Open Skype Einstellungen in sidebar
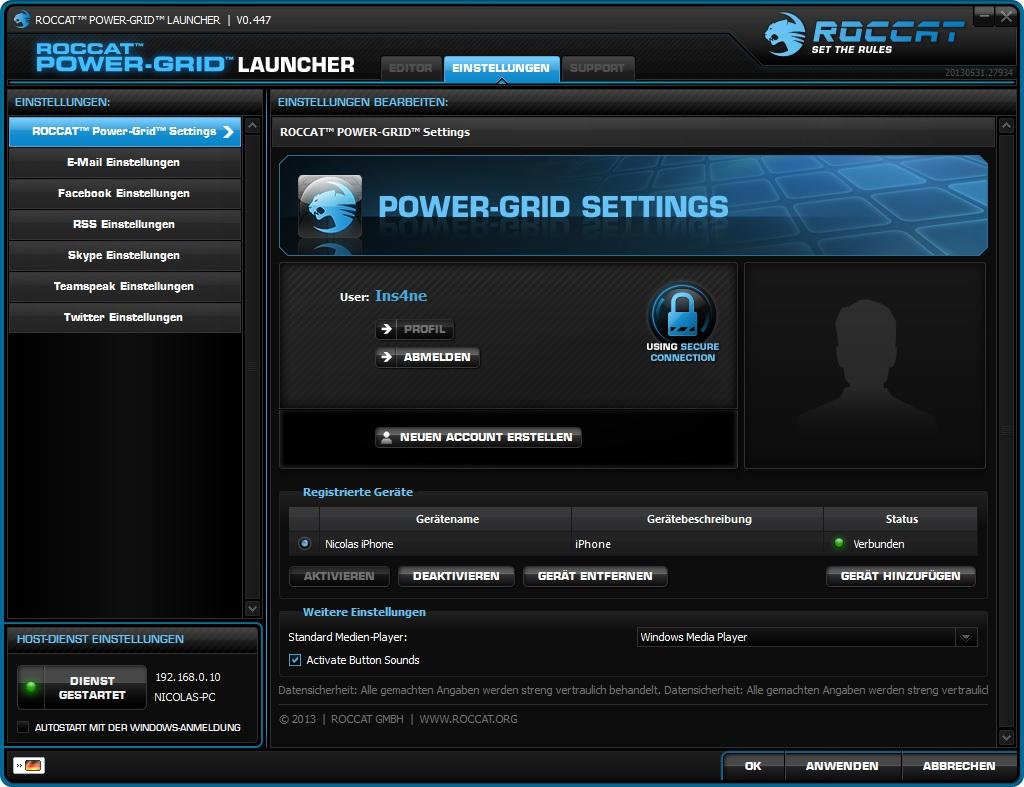Screen dimensions: 1024x787 click(124, 255)
